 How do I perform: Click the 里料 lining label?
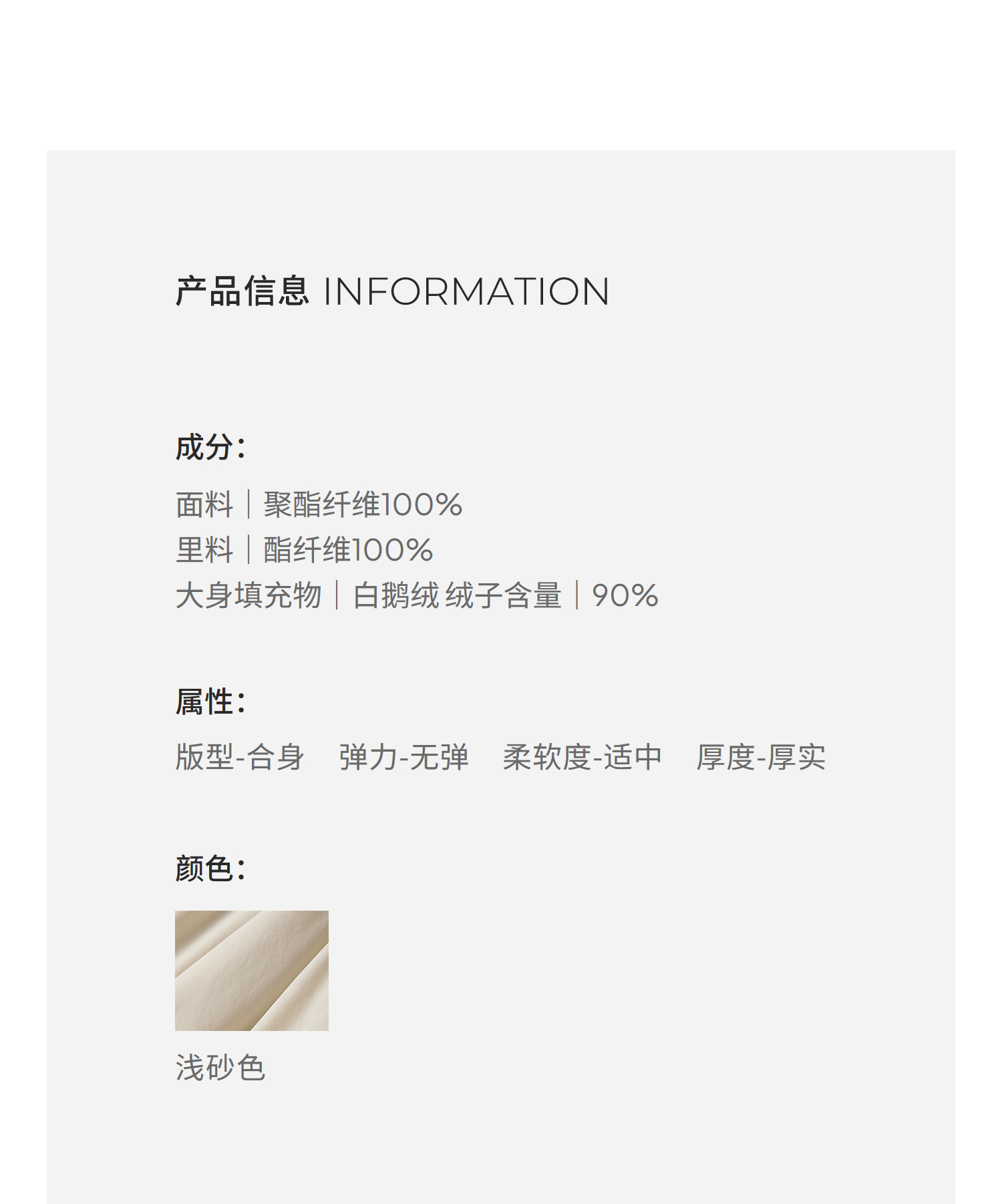pyautogui.click(x=204, y=550)
